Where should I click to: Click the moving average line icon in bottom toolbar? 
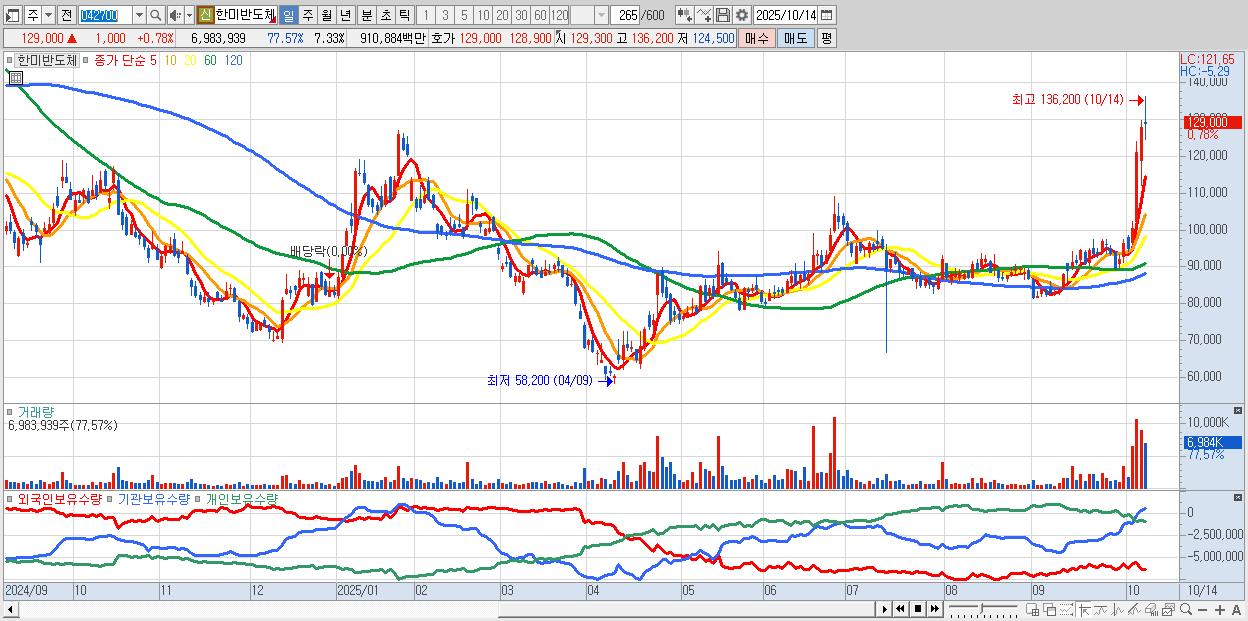point(1101,610)
